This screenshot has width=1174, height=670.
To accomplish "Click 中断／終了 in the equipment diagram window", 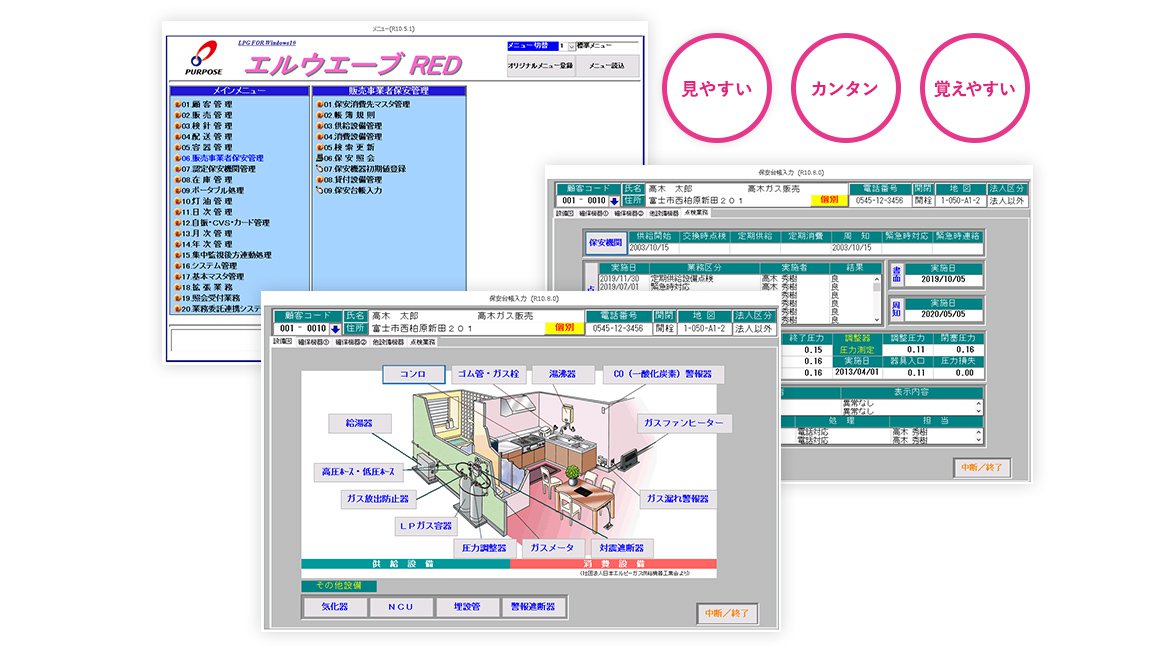I will 727,613.
